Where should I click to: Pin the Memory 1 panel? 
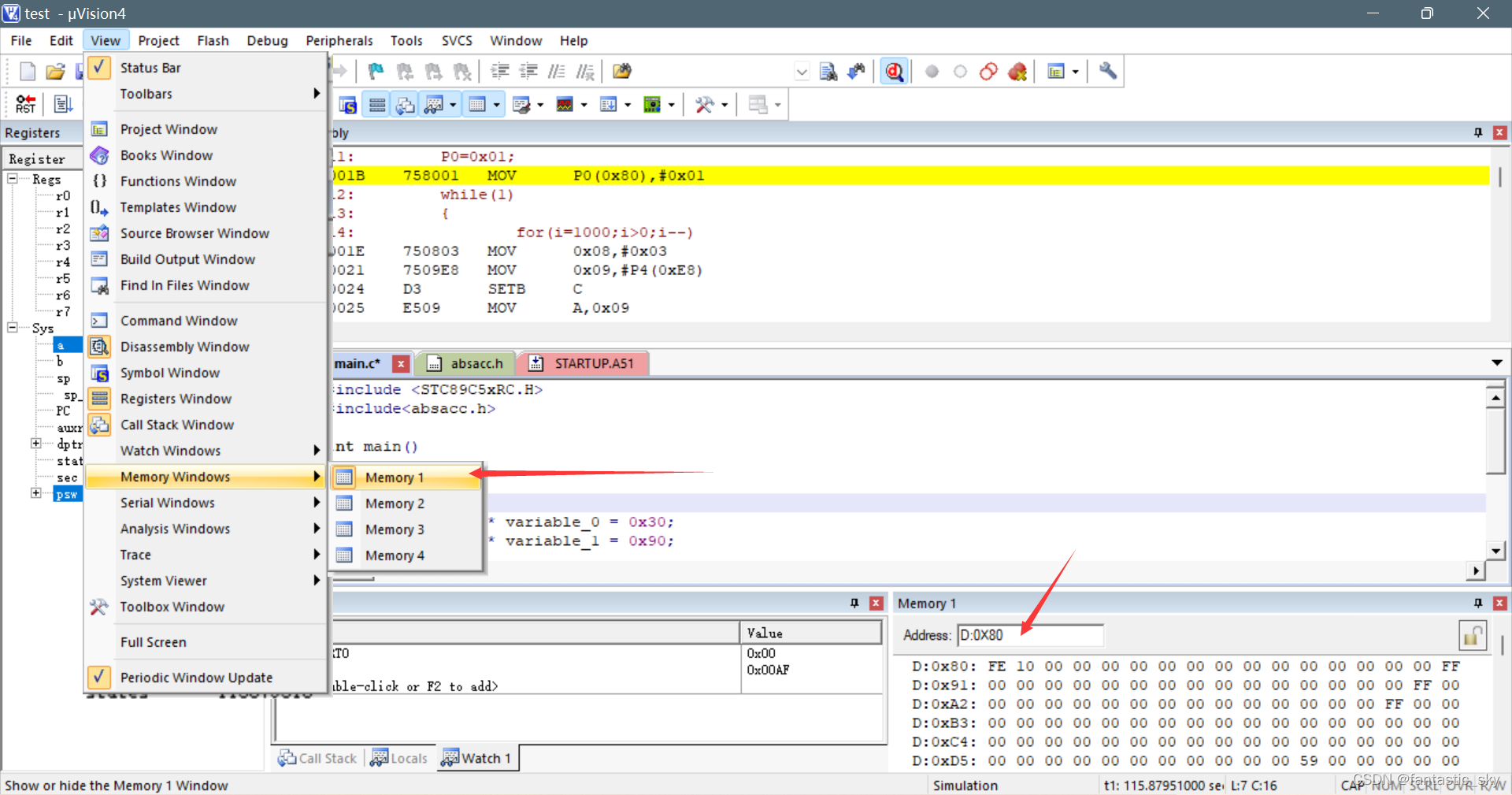[1477, 603]
